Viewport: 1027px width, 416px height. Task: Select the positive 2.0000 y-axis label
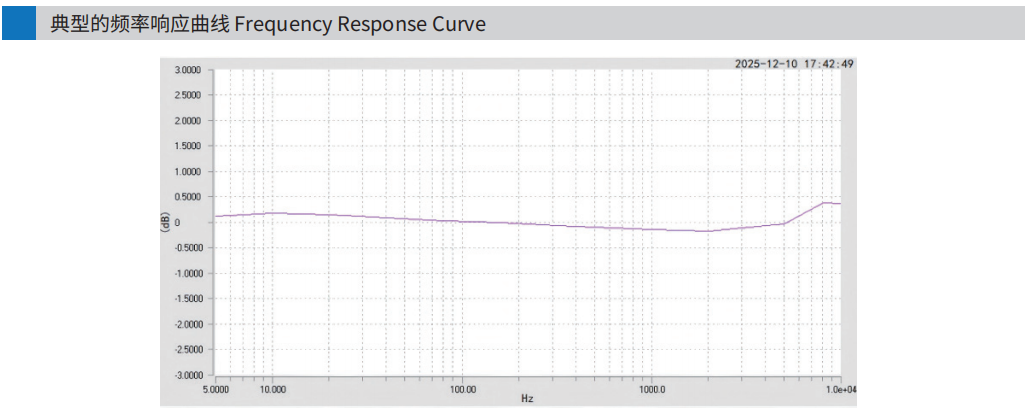tap(188, 121)
